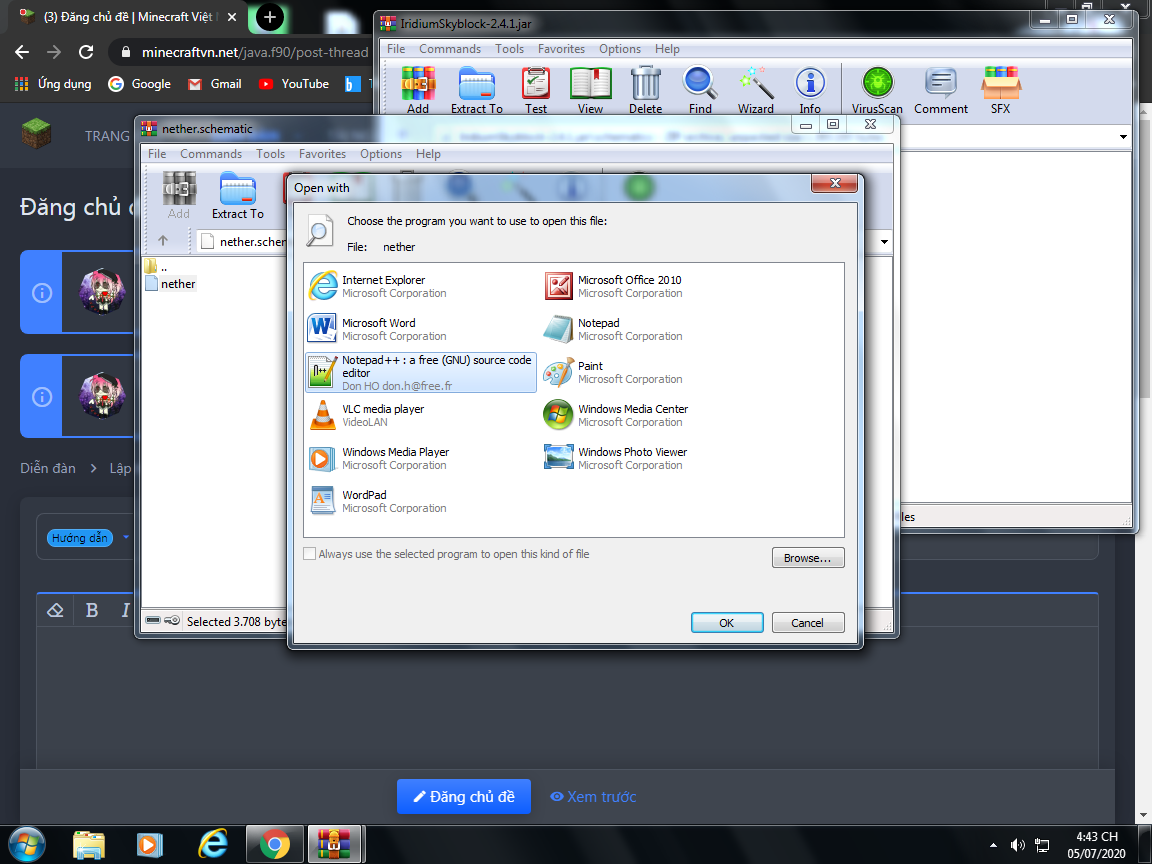
Task: Open Internet Explorer from taskbar
Action: pyautogui.click(x=212, y=845)
